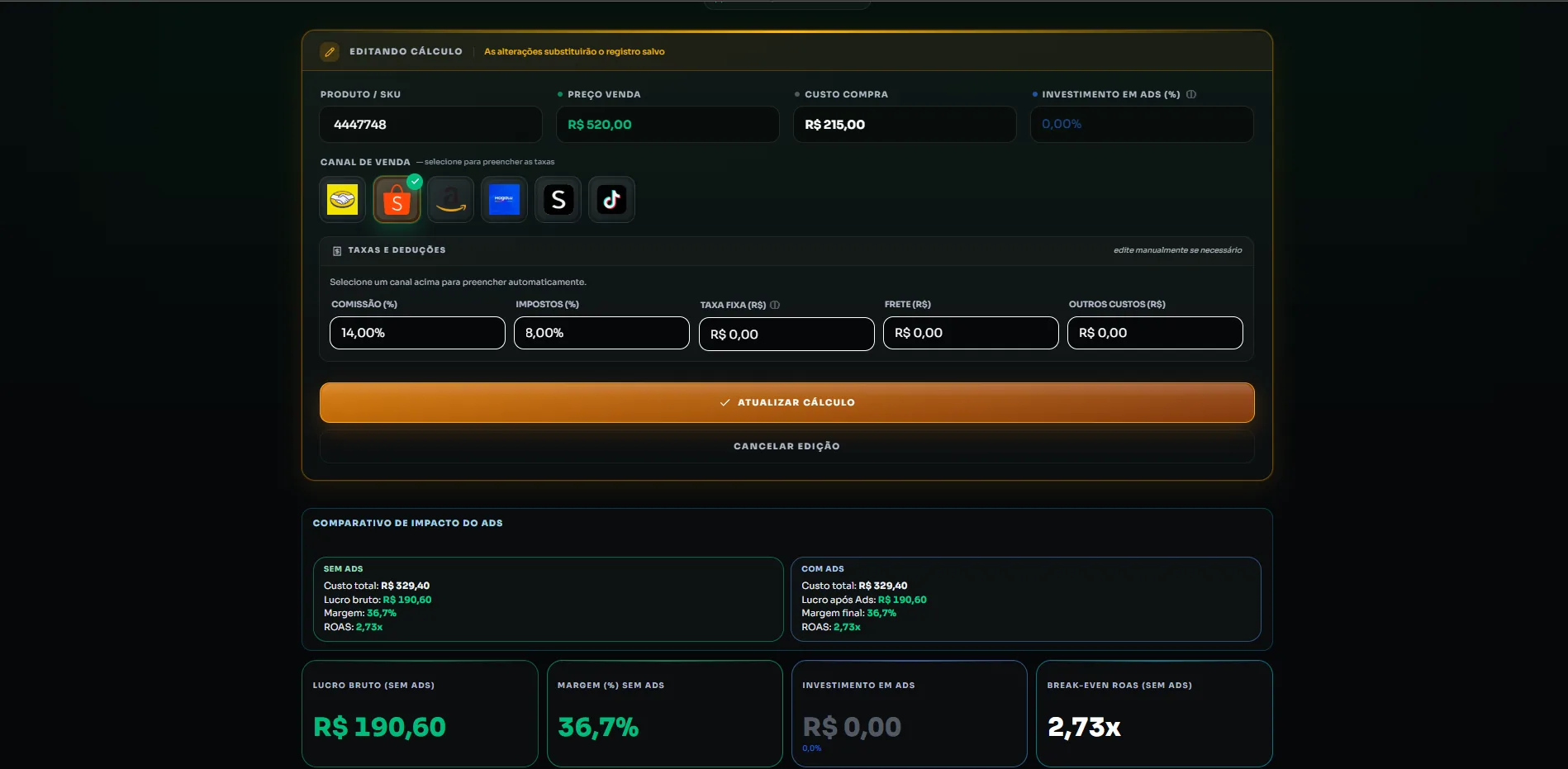The image size is (1568, 769).
Task: Select the Amazon sales channel icon
Action: (x=450, y=199)
